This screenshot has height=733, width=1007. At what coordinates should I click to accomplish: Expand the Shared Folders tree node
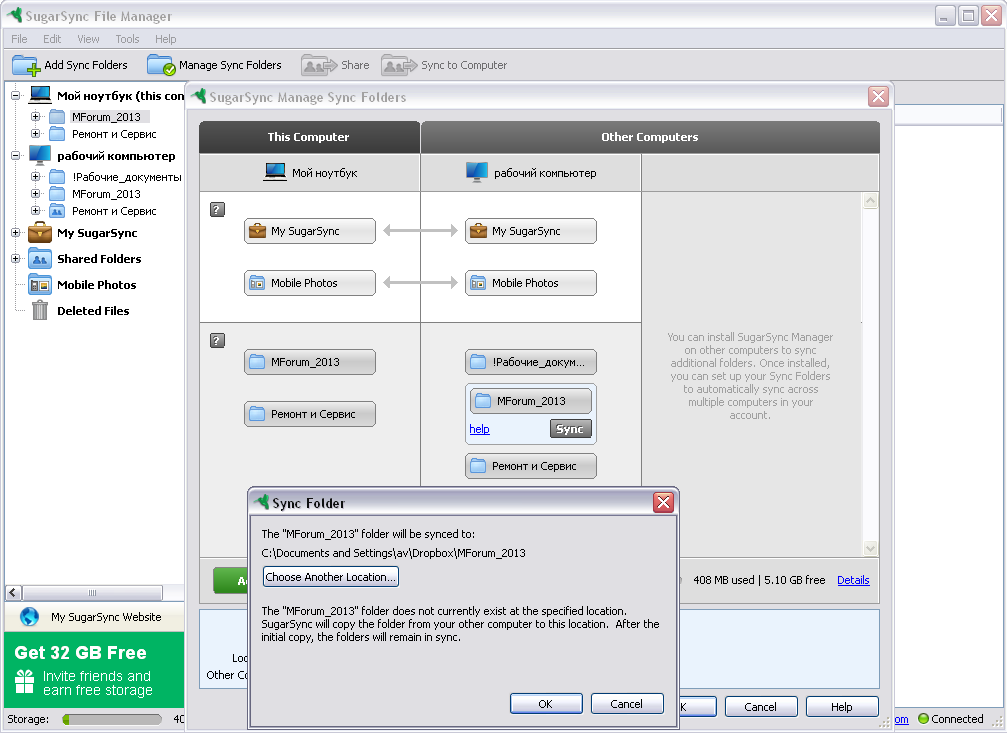[15, 258]
